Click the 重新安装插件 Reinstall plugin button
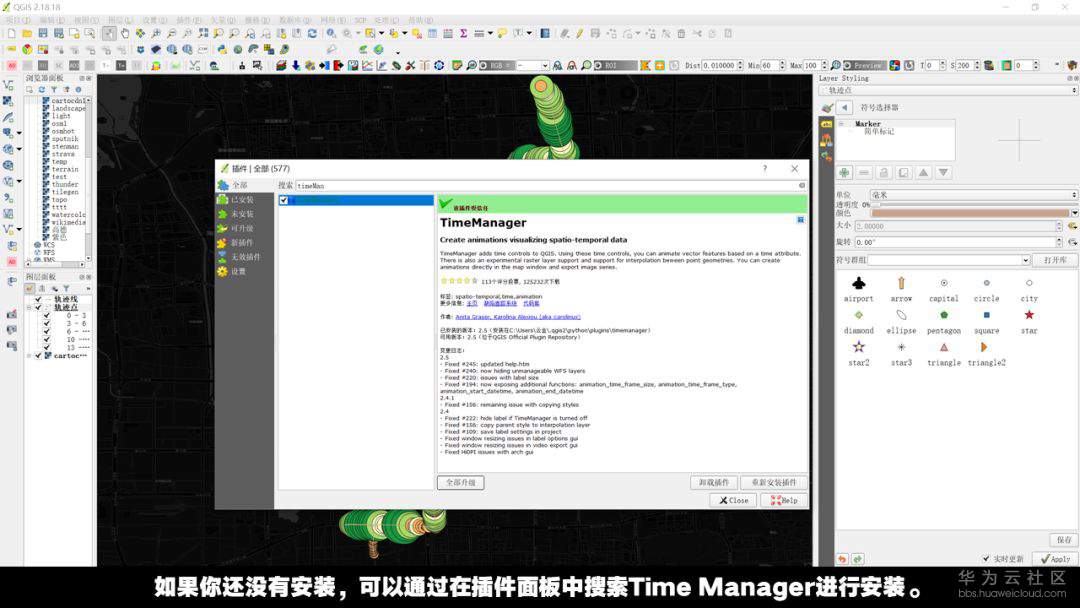The image size is (1080, 608). 773,483
